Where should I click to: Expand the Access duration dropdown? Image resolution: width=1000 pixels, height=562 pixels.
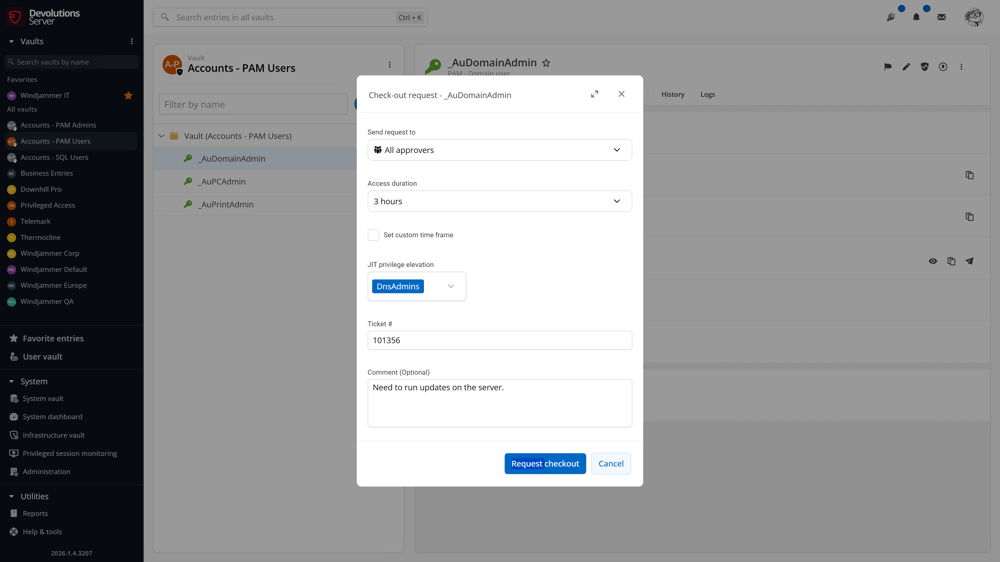[x=499, y=201]
